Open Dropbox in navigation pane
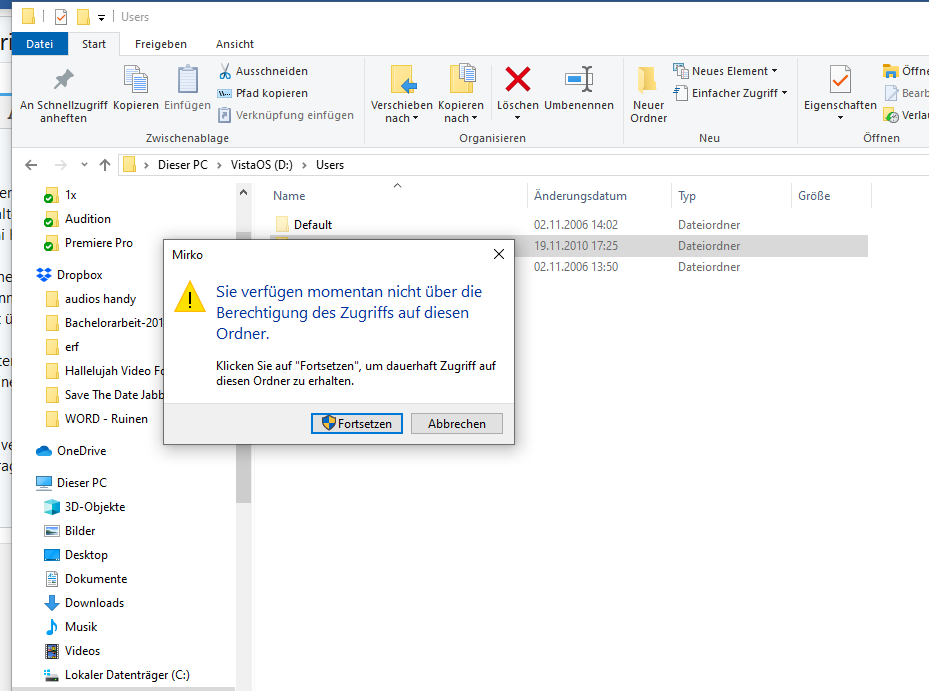The height and width of the screenshot is (691, 929). click(x=79, y=275)
